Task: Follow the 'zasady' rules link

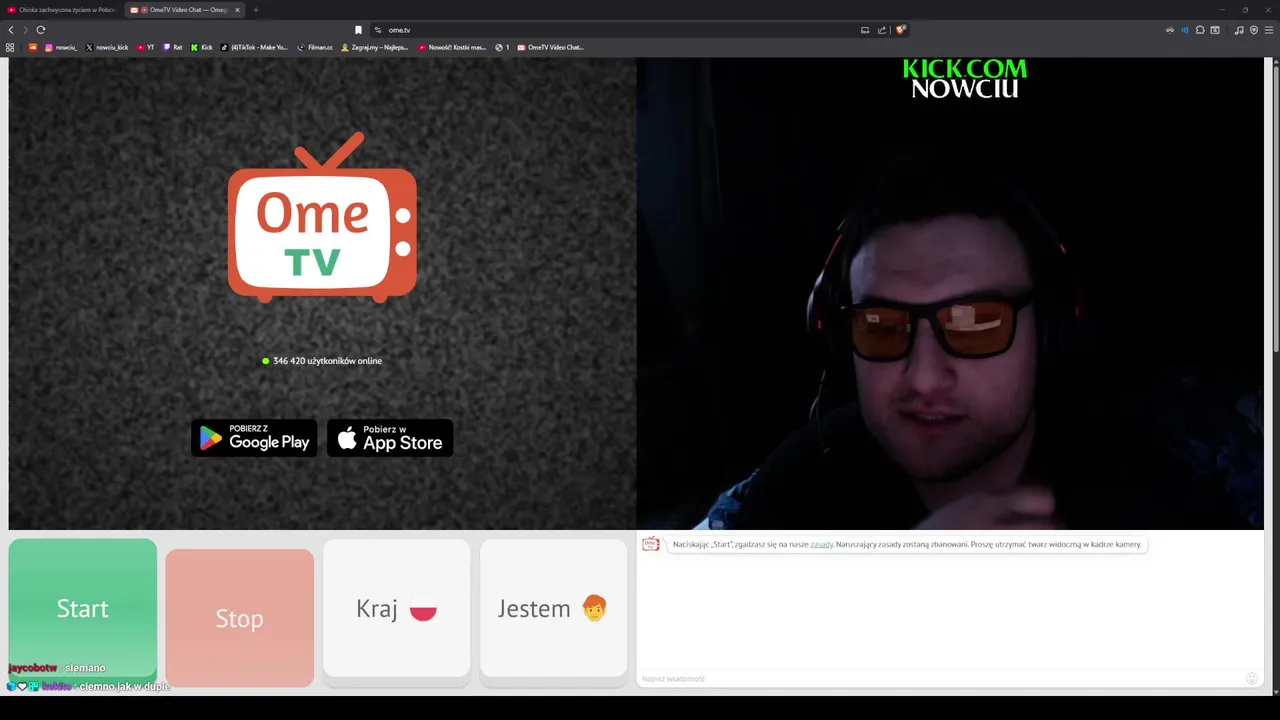Action: [x=822, y=544]
